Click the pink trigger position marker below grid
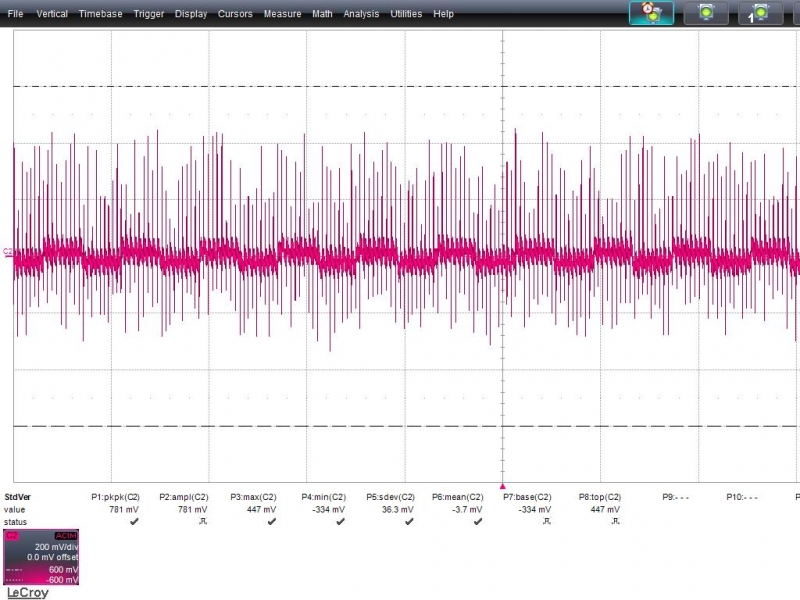The width and height of the screenshot is (800, 600). coord(502,484)
